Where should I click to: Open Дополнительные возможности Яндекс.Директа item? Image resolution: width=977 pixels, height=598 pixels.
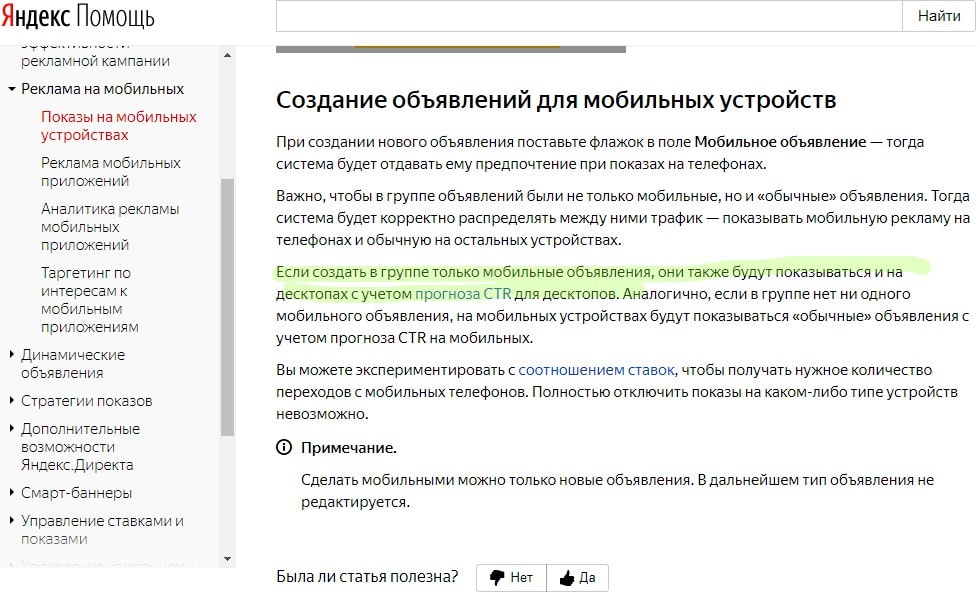(x=80, y=447)
